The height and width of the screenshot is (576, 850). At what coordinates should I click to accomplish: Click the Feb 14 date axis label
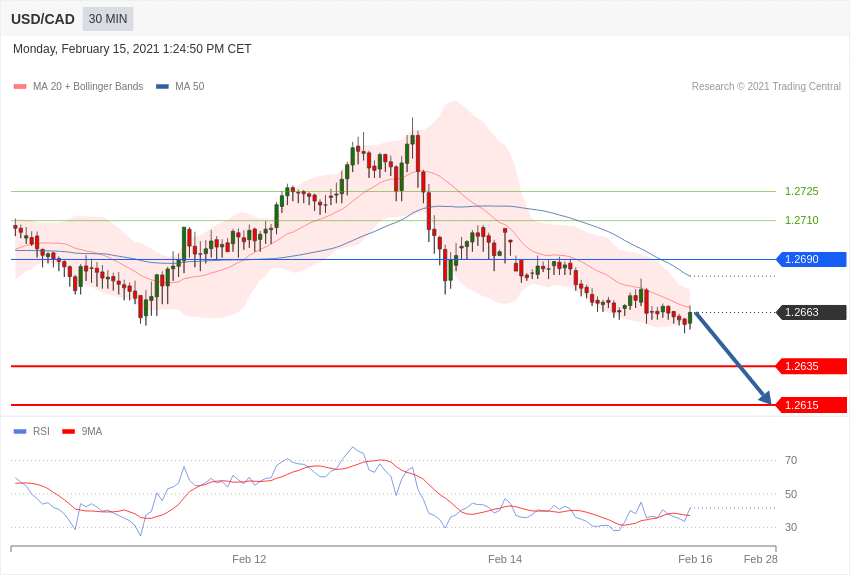(x=505, y=559)
